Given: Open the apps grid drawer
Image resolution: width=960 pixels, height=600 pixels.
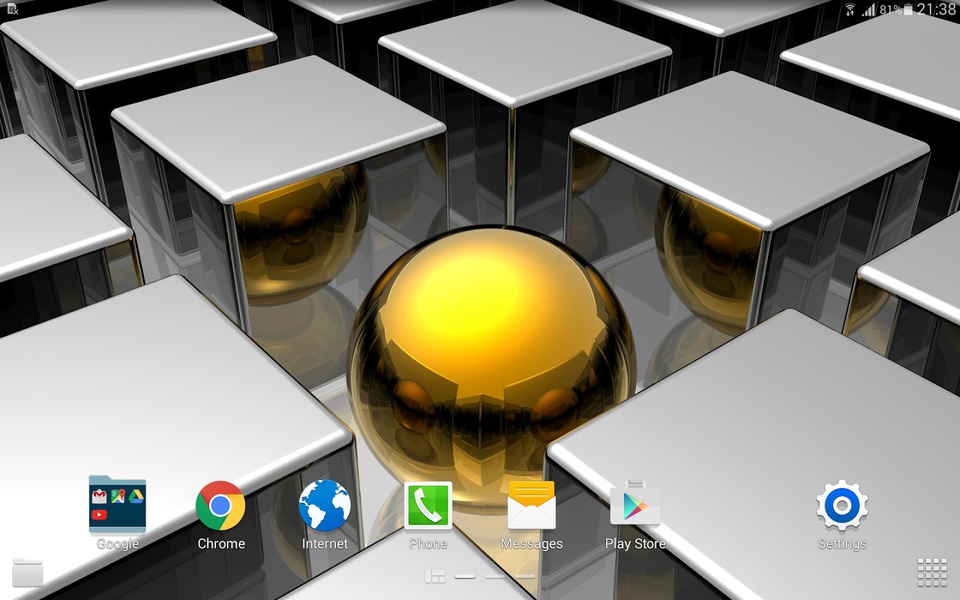Looking at the screenshot, I should coord(932,572).
